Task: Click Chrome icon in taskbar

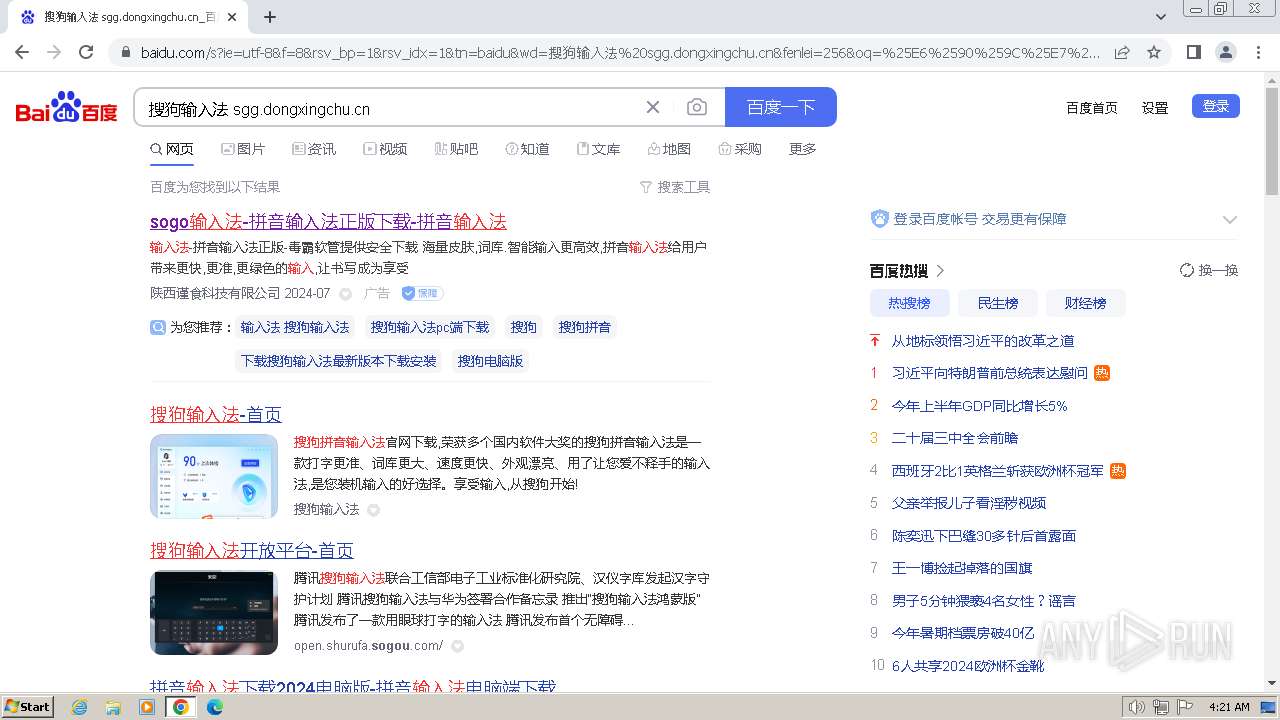Action: [x=181, y=707]
